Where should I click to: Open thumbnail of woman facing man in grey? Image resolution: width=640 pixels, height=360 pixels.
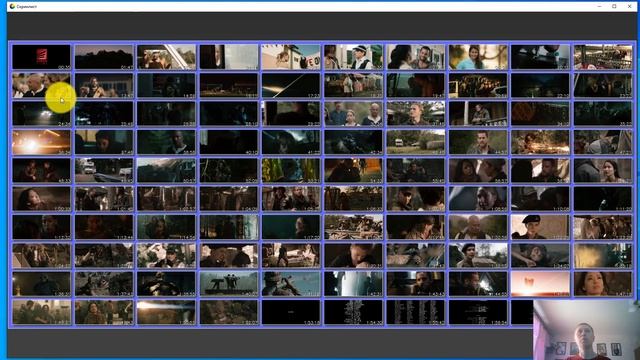tap(603, 170)
